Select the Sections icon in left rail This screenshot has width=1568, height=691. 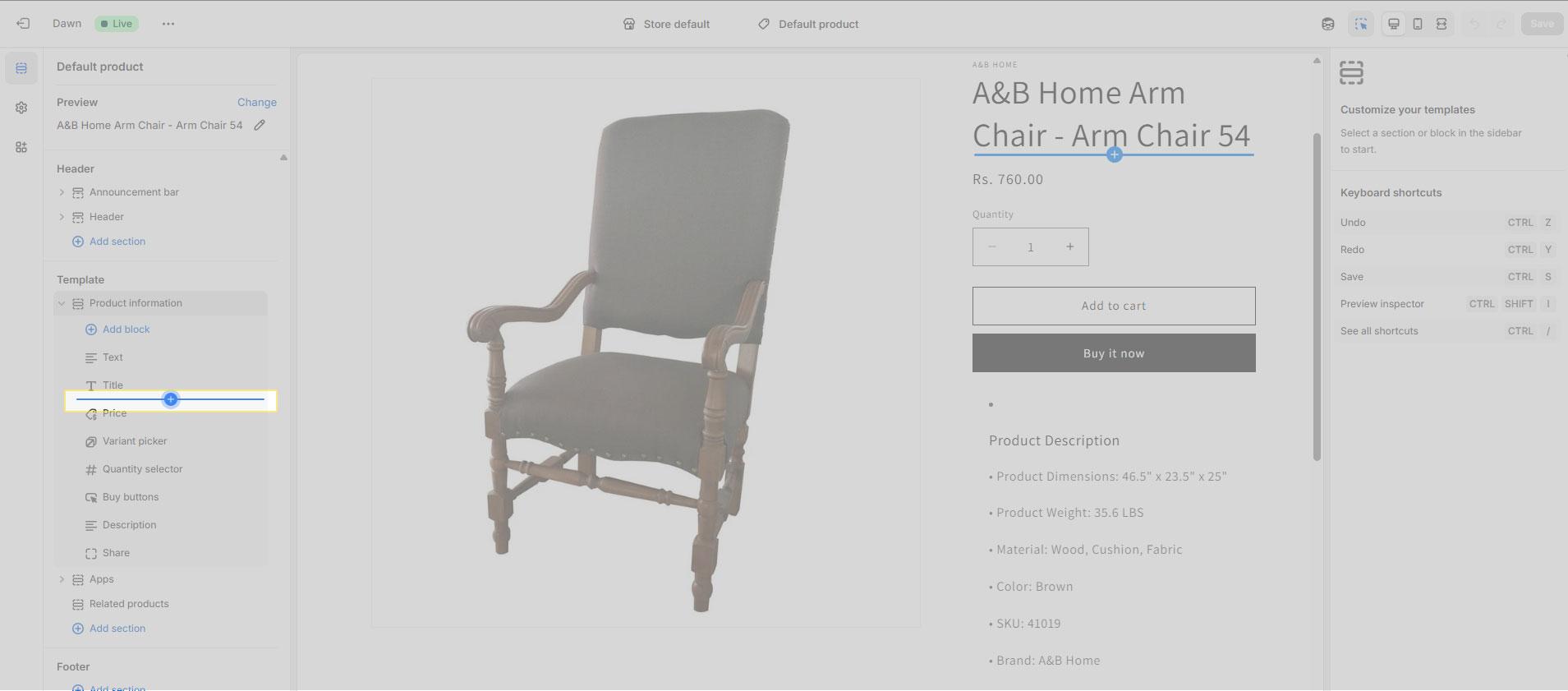coord(21,68)
